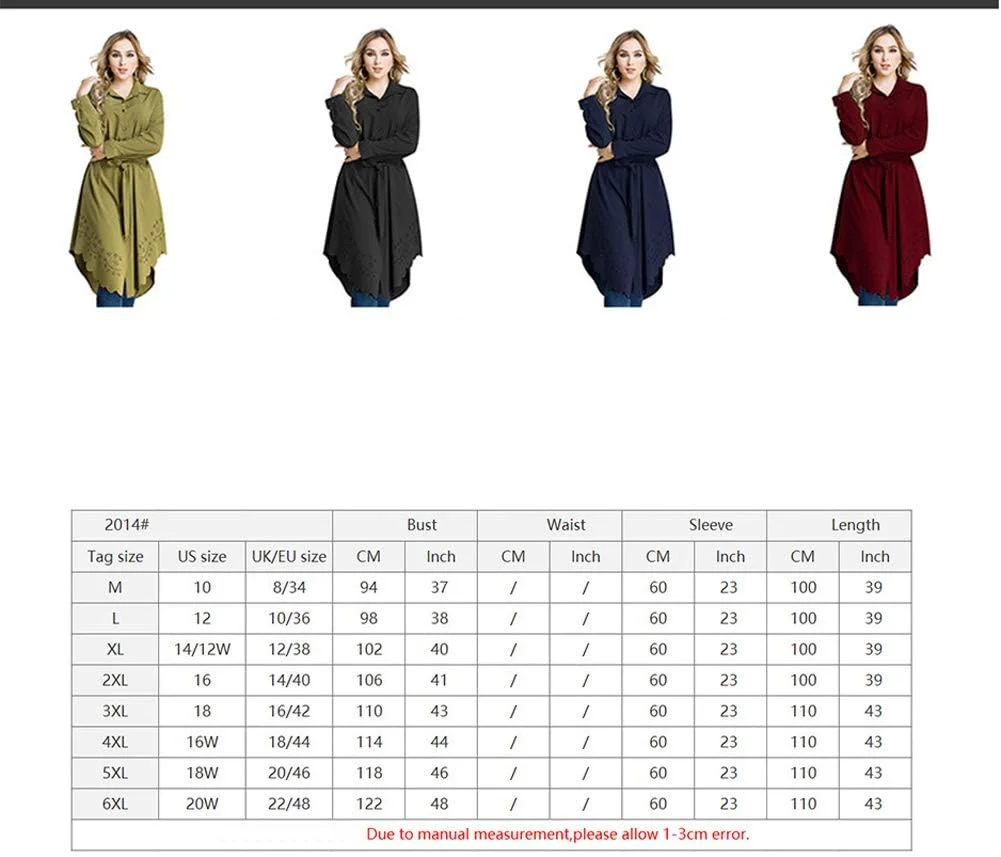Image resolution: width=1001 pixels, height=857 pixels.
Task: Select the black dress image
Action: coord(372,170)
